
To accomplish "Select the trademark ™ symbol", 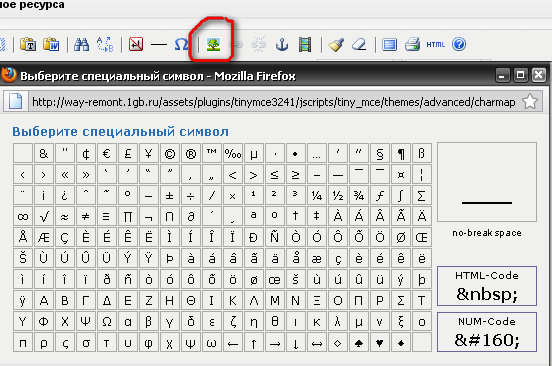I will point(212,153).
